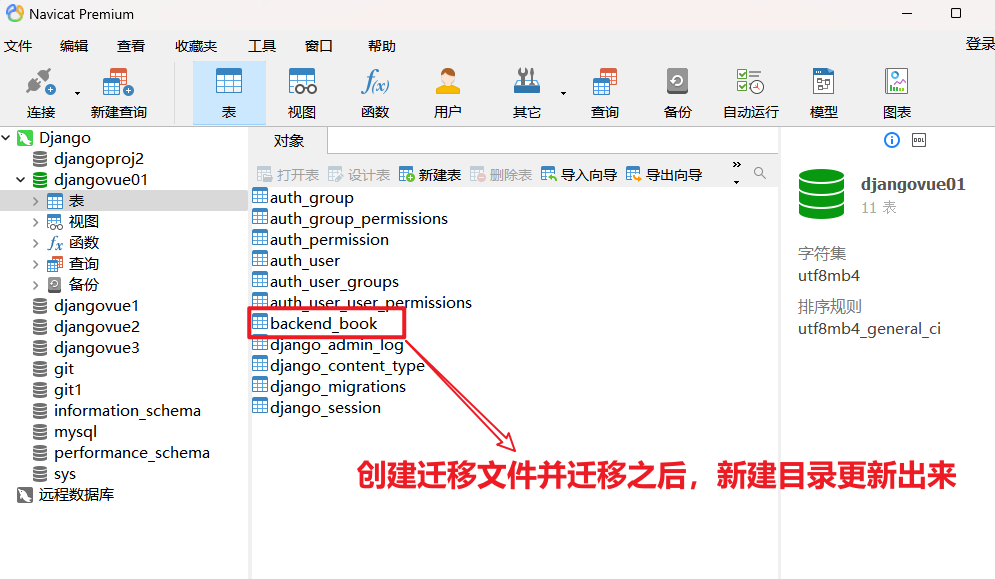Click the Others (其它) toolbar icon

pyautogui.click(x=527, y=93)
